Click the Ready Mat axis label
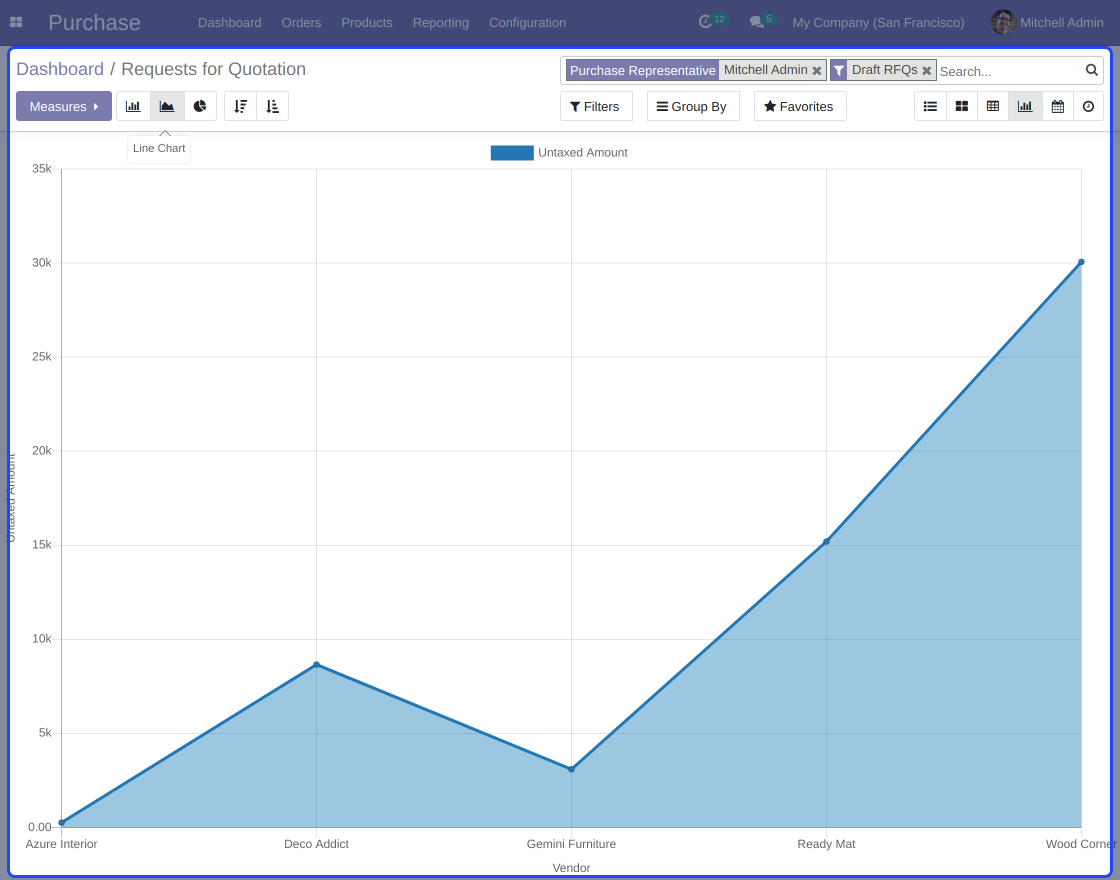 click(x=826, y=844)
